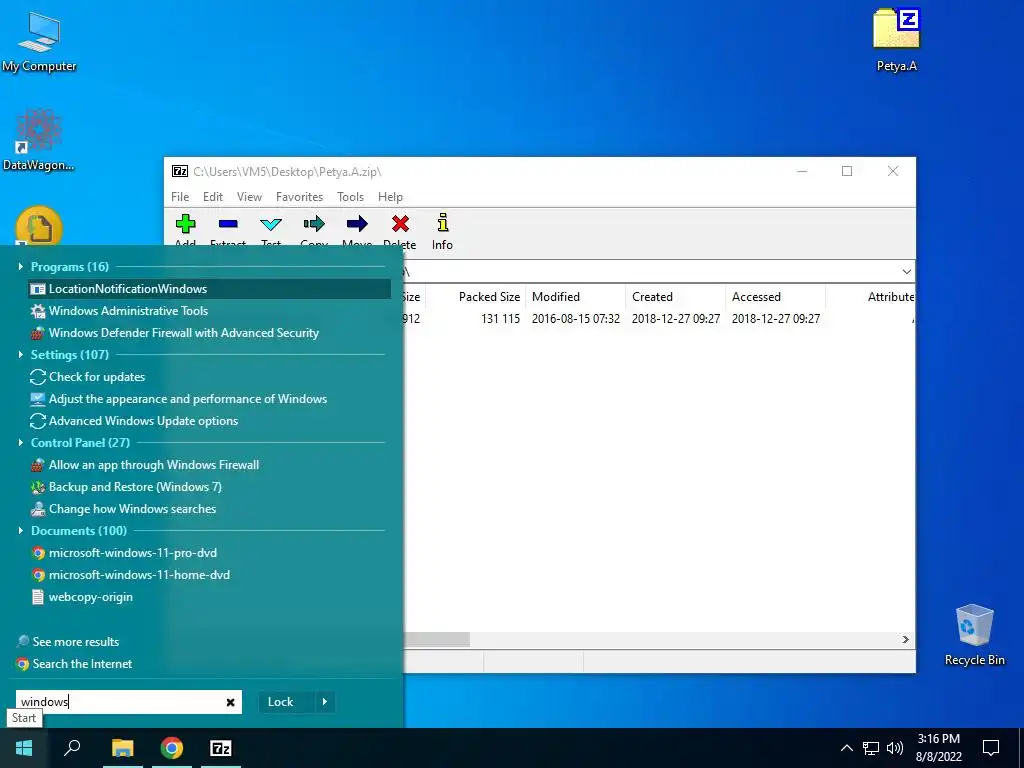Screen dimensions: 1024x768
Task: Open Backup and Restore (Windows 7) result
Action: point(209,487)
